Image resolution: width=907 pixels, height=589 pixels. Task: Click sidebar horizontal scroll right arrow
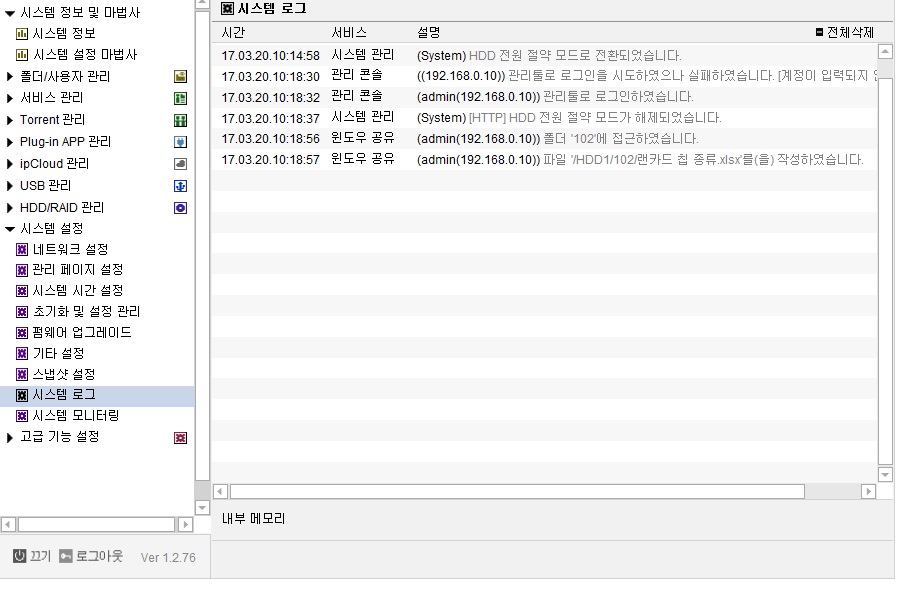click(x=185, y=525)
